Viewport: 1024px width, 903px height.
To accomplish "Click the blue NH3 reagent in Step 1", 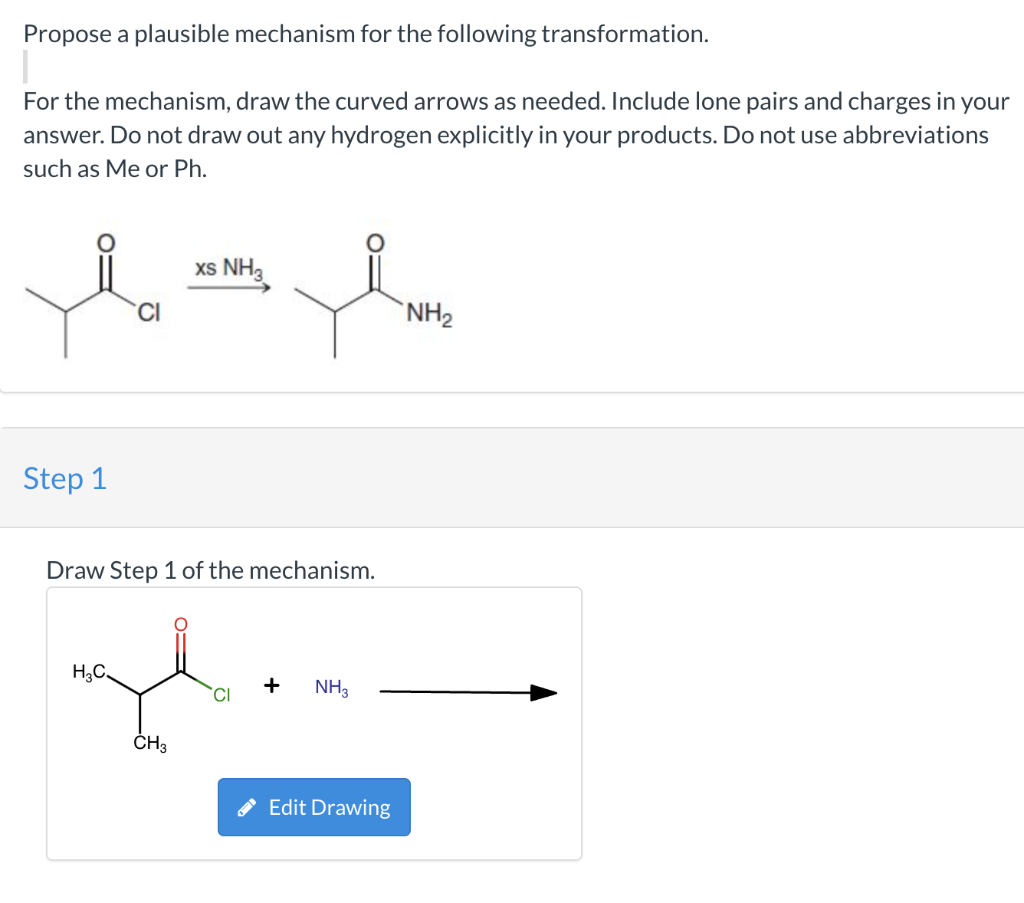I will pyautogui.click(x=331, y=688).
